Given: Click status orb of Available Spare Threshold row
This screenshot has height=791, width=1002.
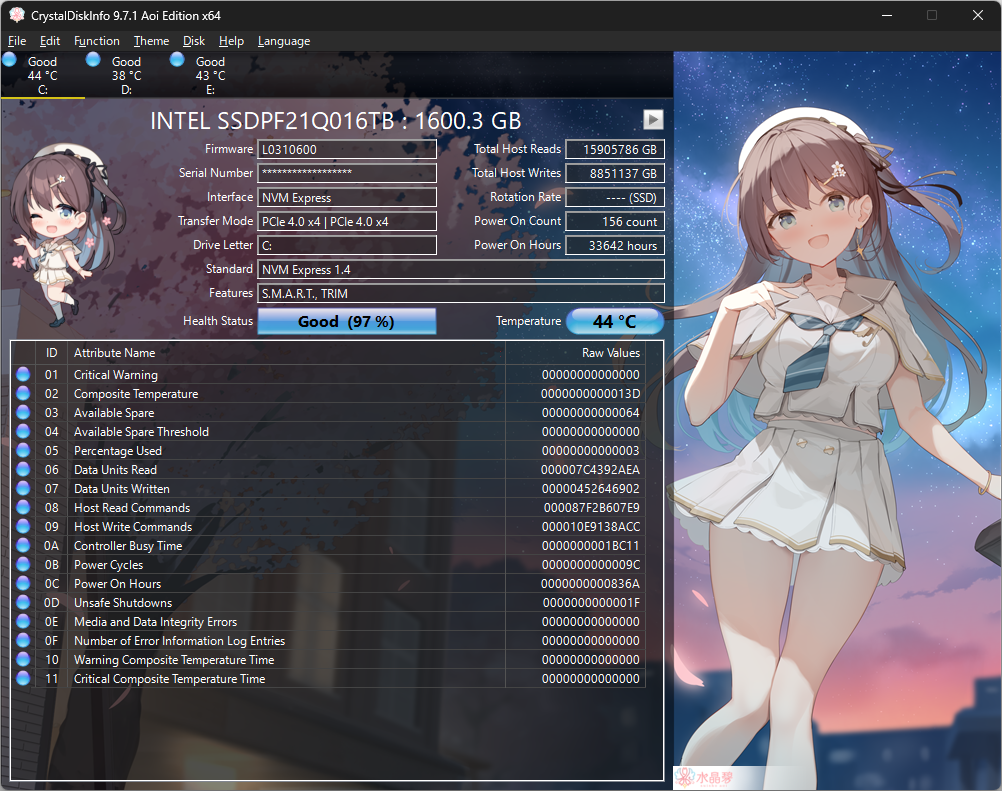Looking at the screenshot, I should pyautogui.click(x=23, y=431).
